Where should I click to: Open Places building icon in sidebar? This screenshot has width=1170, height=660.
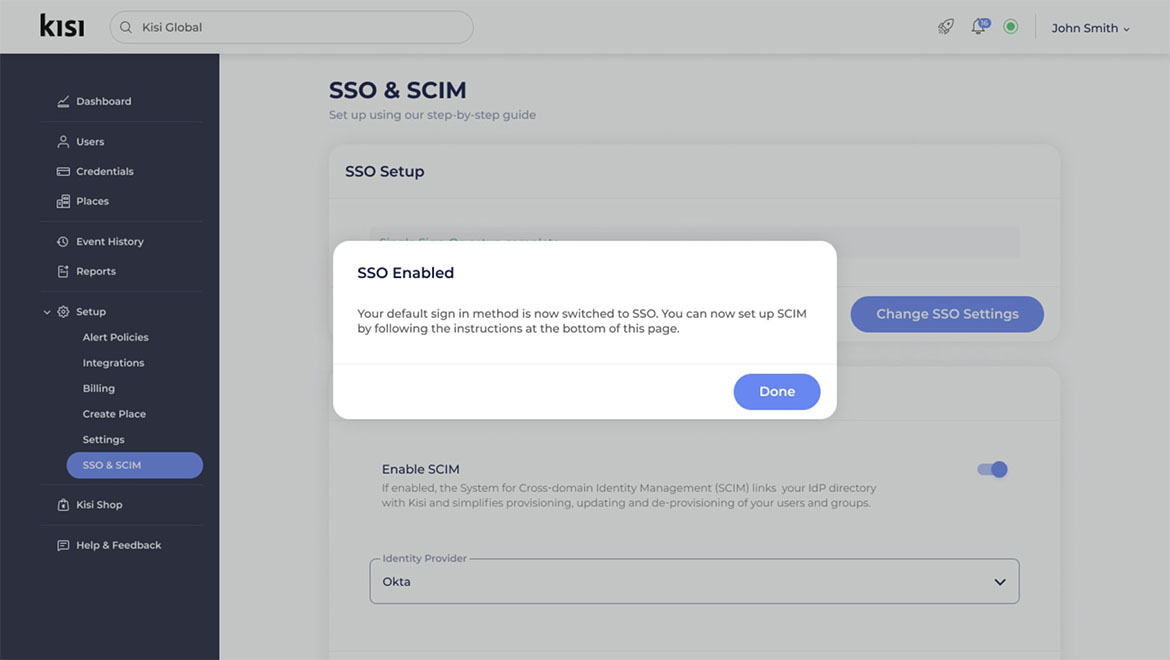point(63,201)
